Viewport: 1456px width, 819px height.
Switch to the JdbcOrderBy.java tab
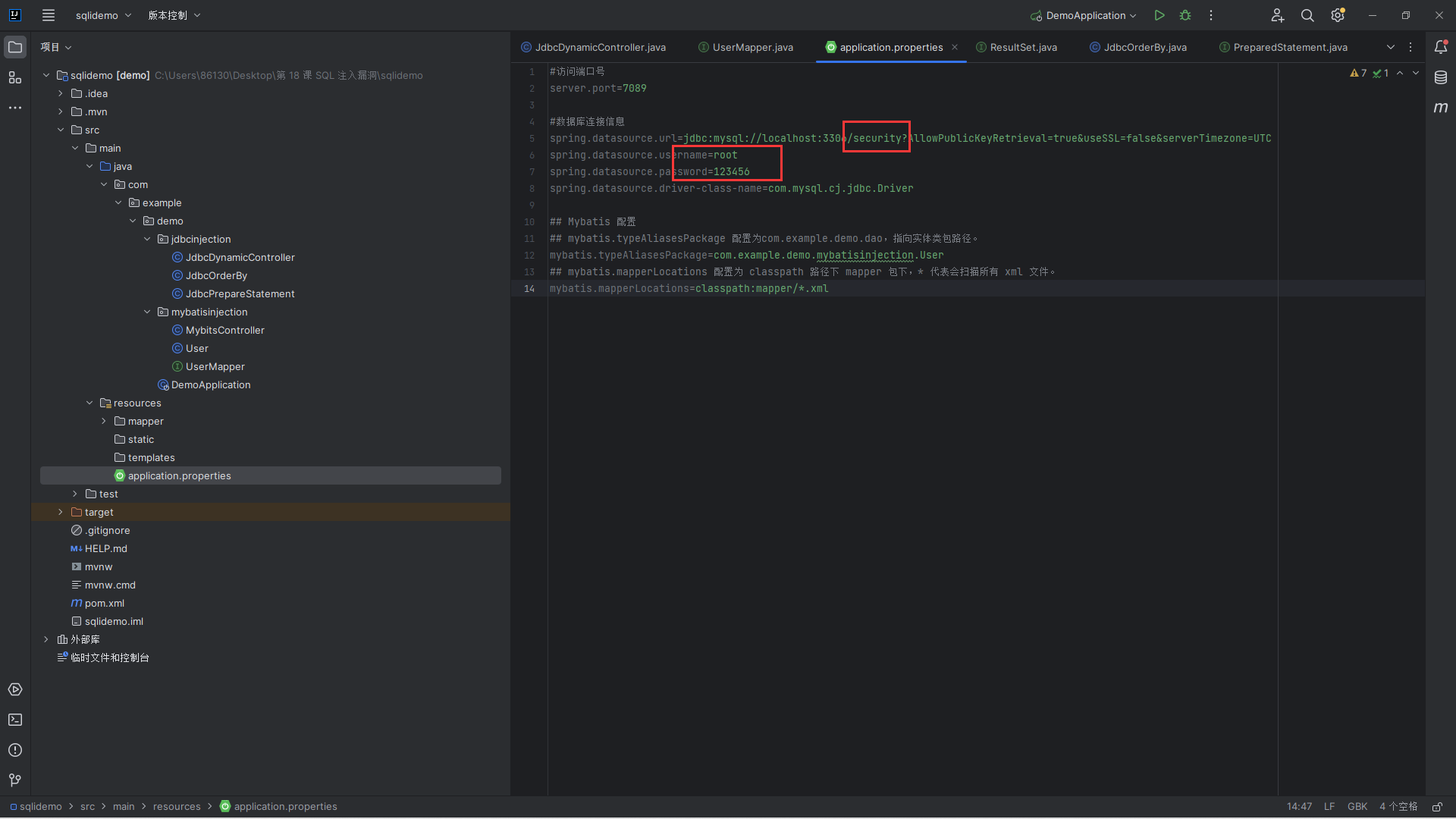point(1144,47)
